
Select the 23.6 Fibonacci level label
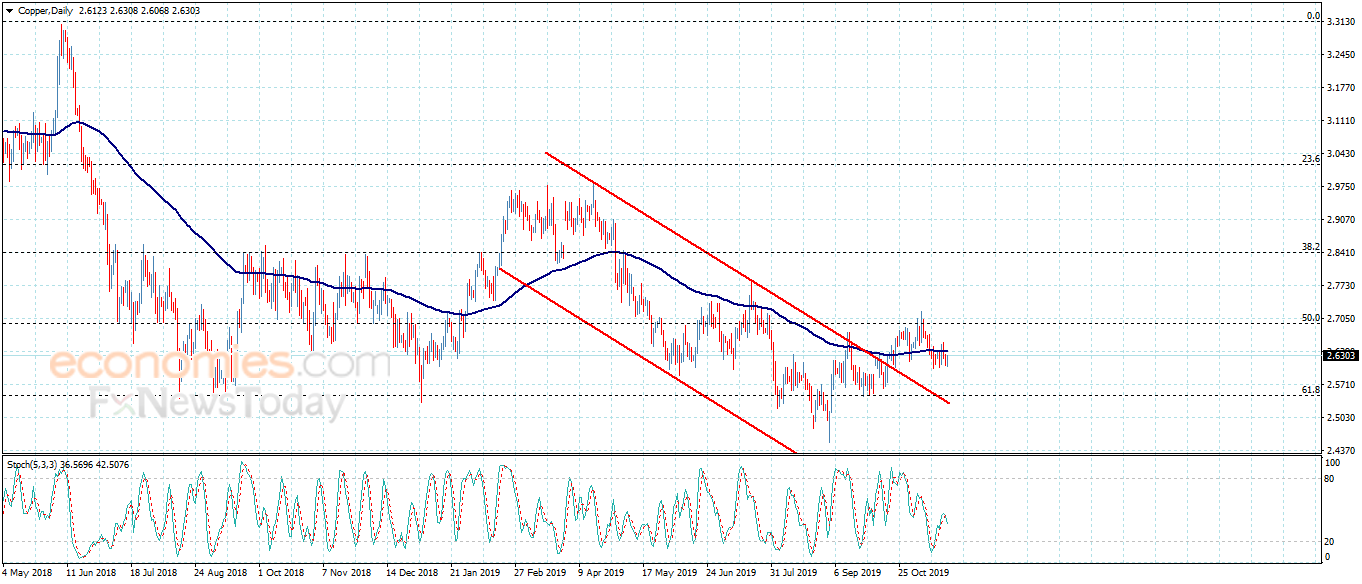[x=1311, y=158]
